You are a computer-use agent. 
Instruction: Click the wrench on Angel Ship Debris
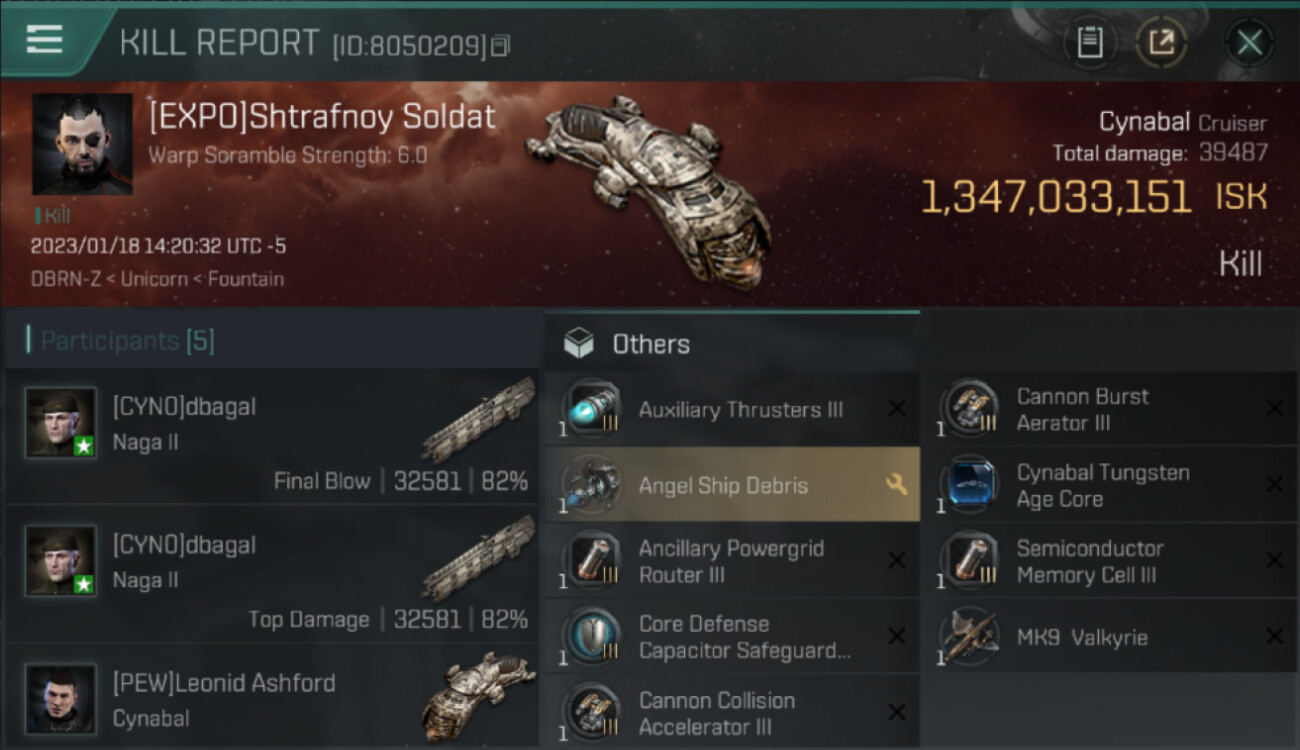pyautogui.click(x=896, y=485)
